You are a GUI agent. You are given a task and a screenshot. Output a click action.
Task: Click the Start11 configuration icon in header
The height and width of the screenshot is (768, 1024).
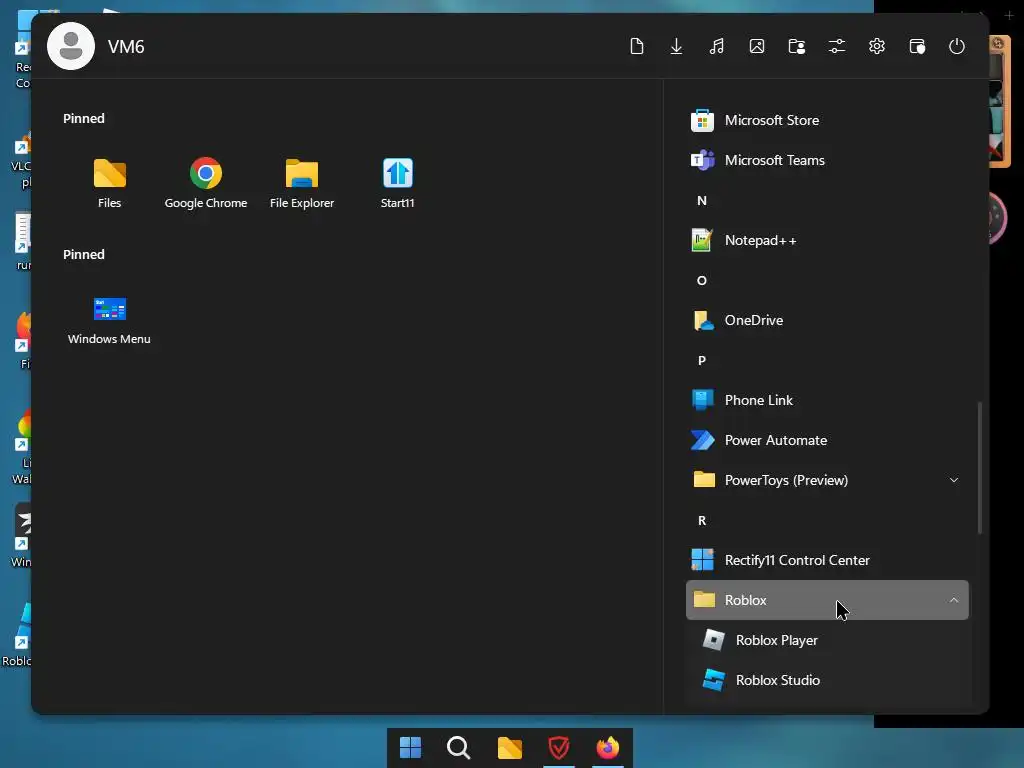[x=917, y=46]
